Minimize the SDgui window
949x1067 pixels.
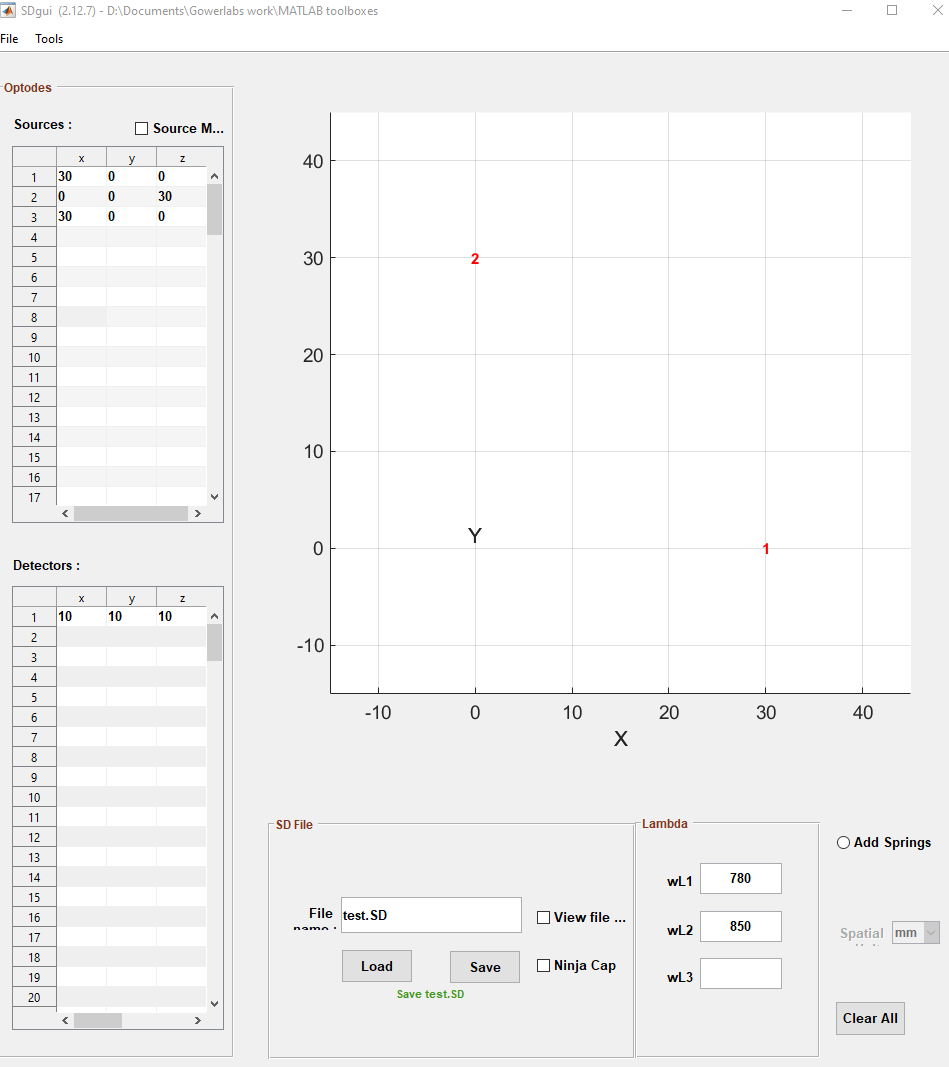tap(847, 10)
